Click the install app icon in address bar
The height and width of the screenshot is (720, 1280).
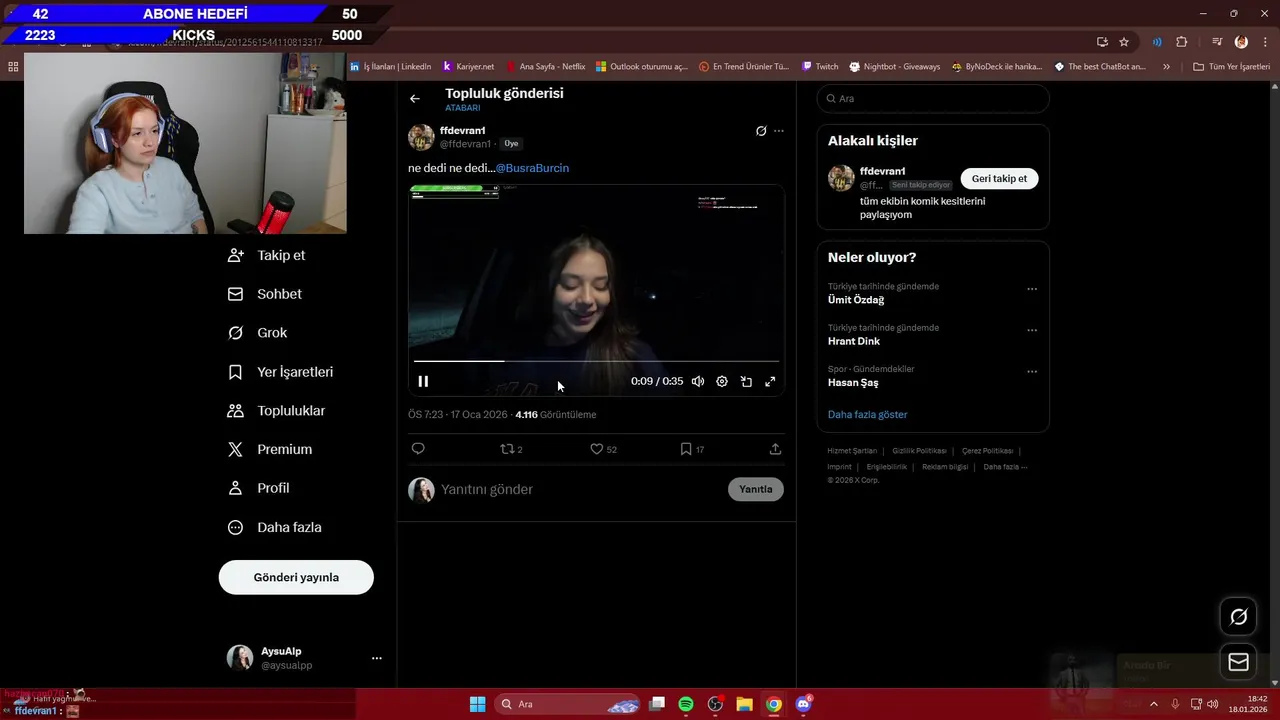(x=1102, y=42)
